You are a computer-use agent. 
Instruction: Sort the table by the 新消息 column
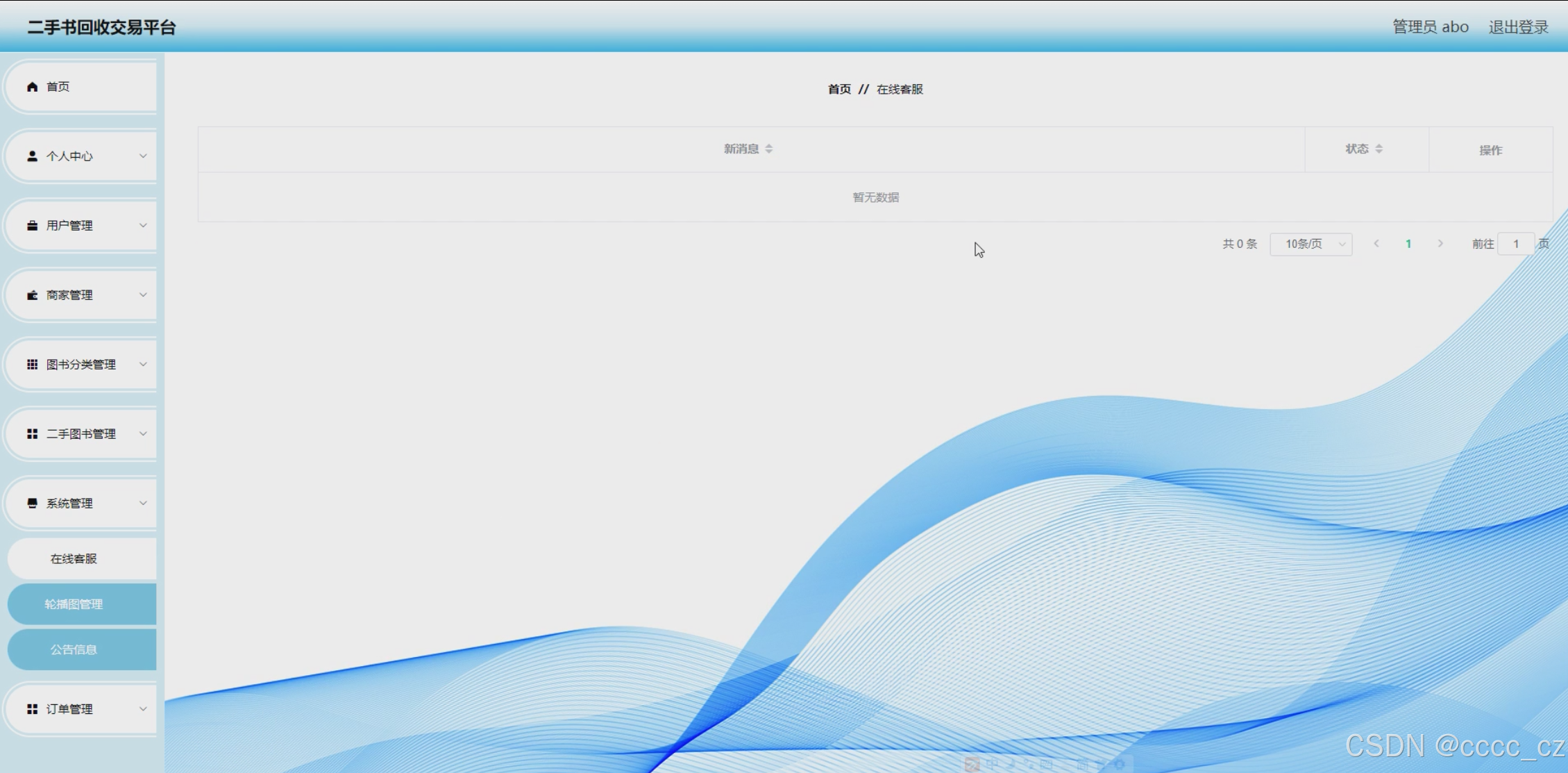click(x=768, y=149)
